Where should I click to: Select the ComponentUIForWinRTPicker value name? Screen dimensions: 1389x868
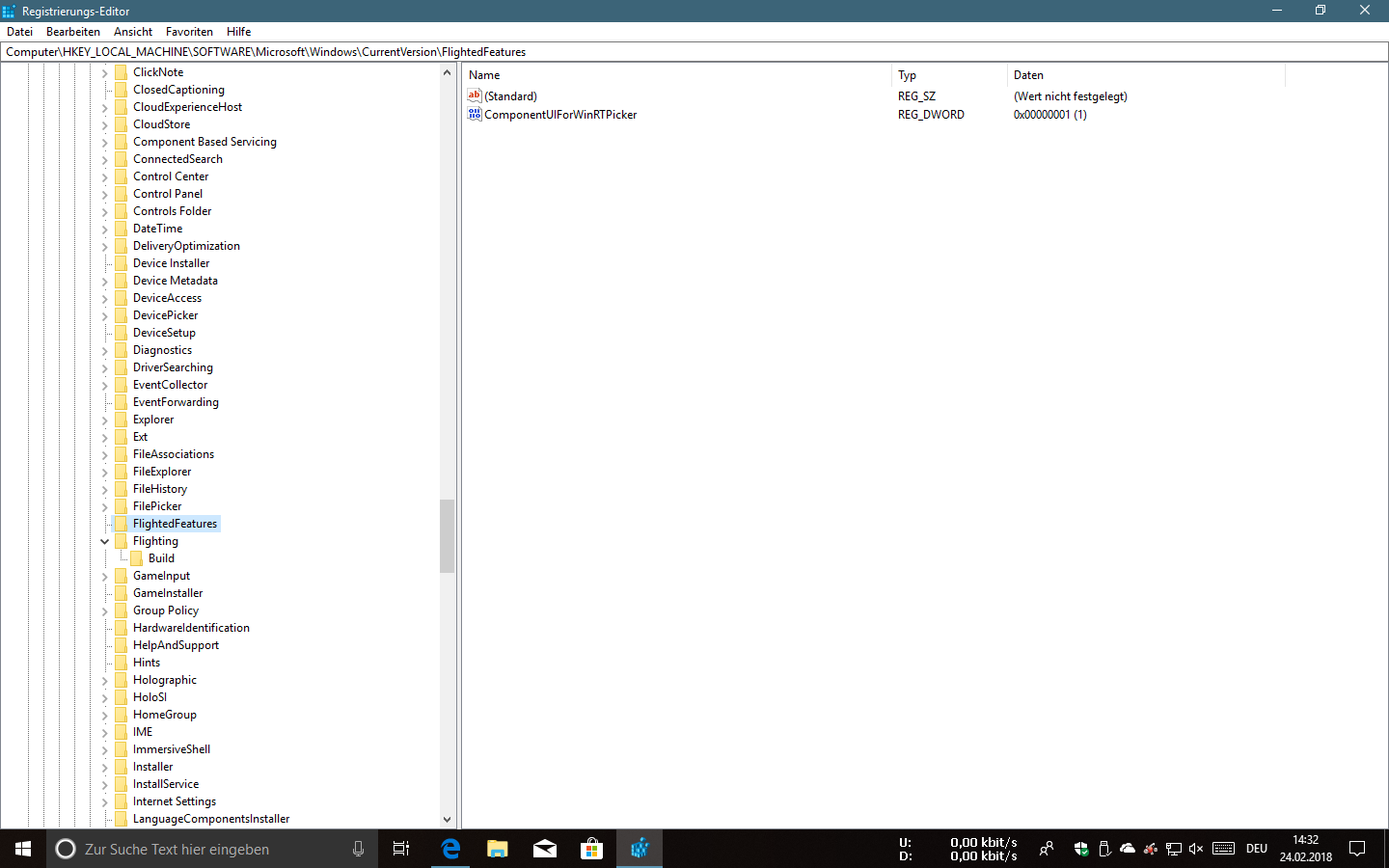tap(560, 115)
